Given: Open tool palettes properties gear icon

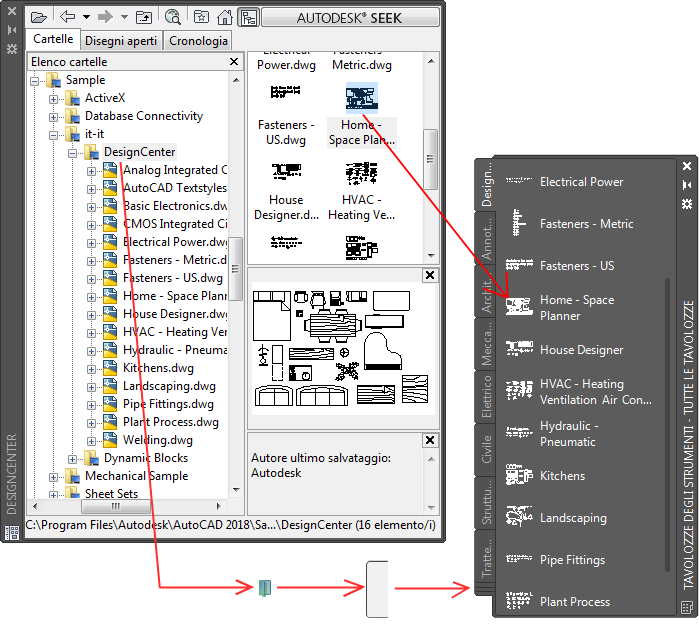Looking at the screenshot, I should [687, 204].
